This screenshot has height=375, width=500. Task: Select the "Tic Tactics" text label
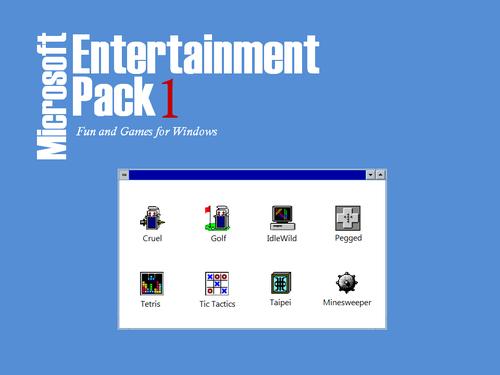click(217, 304)
